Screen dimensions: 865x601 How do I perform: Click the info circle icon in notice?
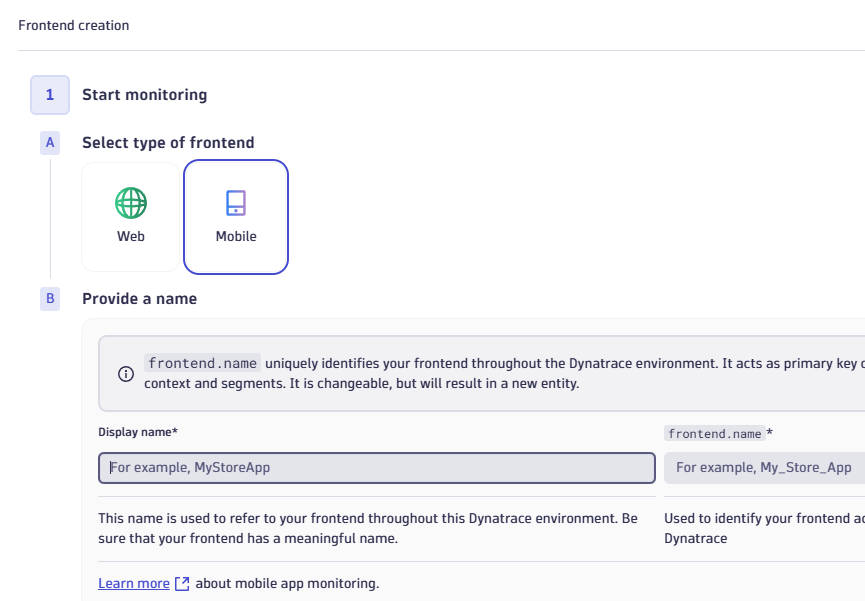coord(126,374)
